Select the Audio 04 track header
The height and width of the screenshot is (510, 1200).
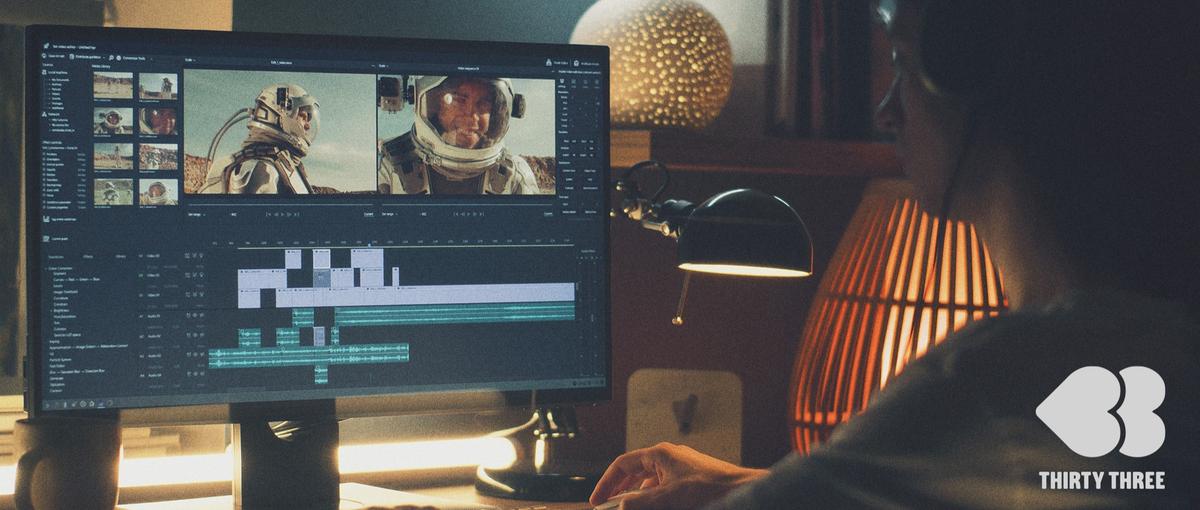tap(153, 375)
